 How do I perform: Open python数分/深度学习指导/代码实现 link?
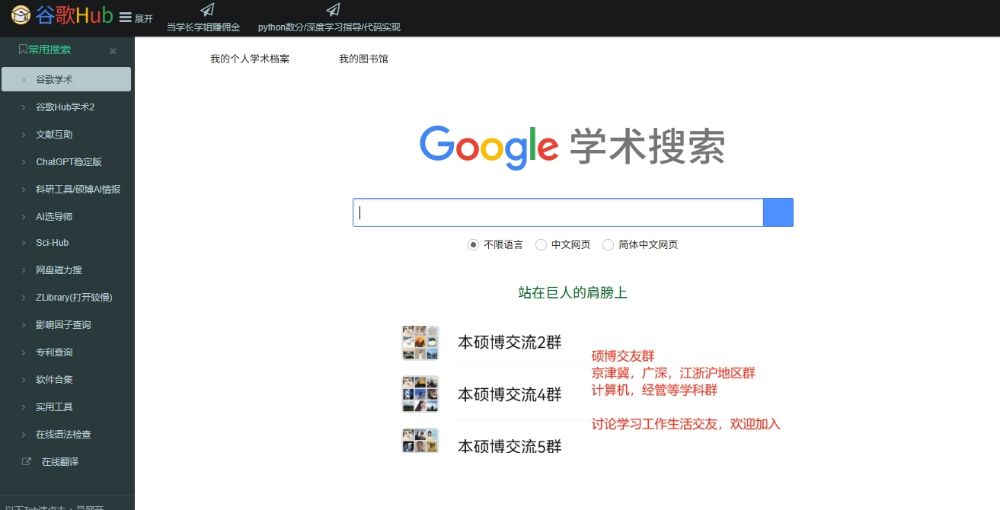click(x=329, y=27)
